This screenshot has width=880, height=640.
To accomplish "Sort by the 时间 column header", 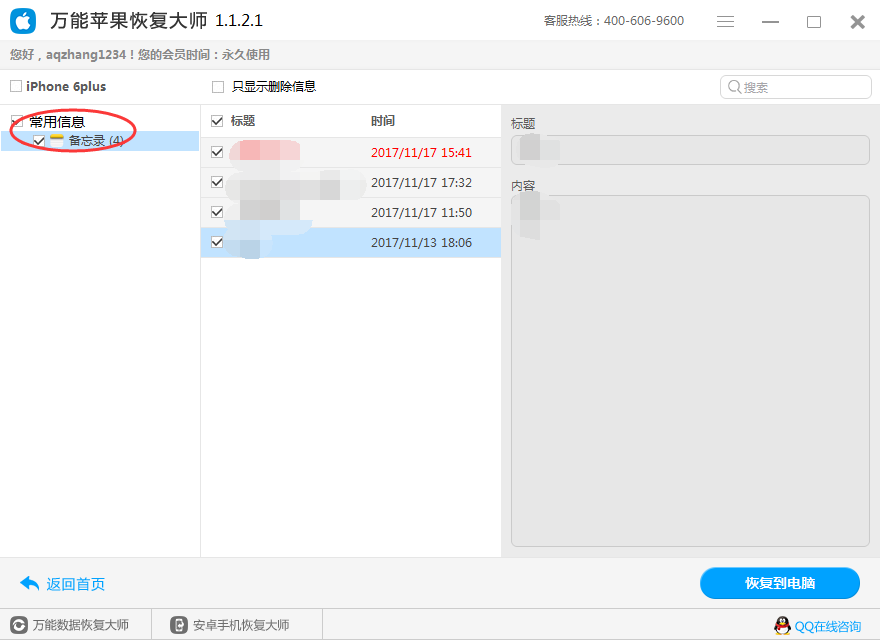I will [383, 121].
